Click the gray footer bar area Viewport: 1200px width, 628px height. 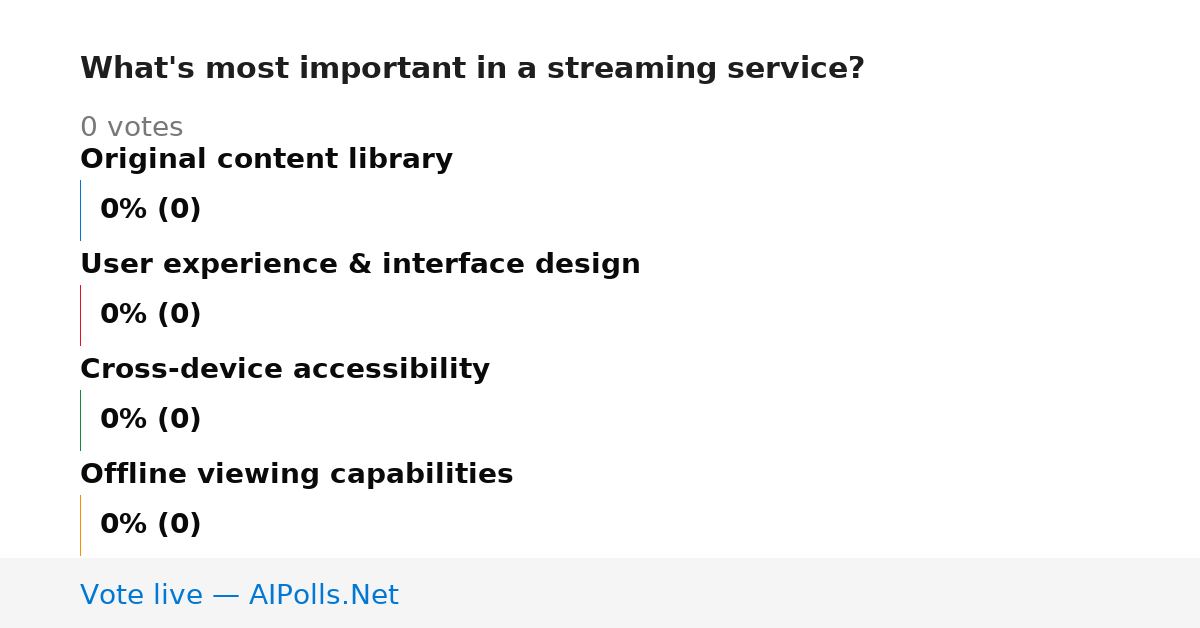click(600, 593)
